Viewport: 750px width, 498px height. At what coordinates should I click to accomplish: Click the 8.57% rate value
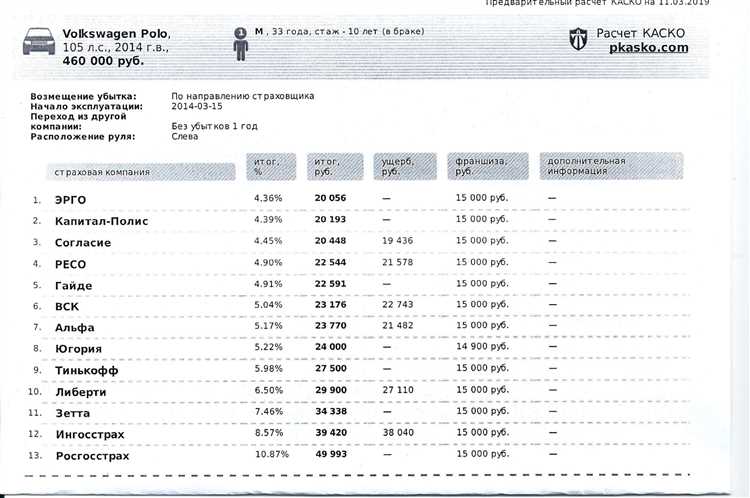269,433
